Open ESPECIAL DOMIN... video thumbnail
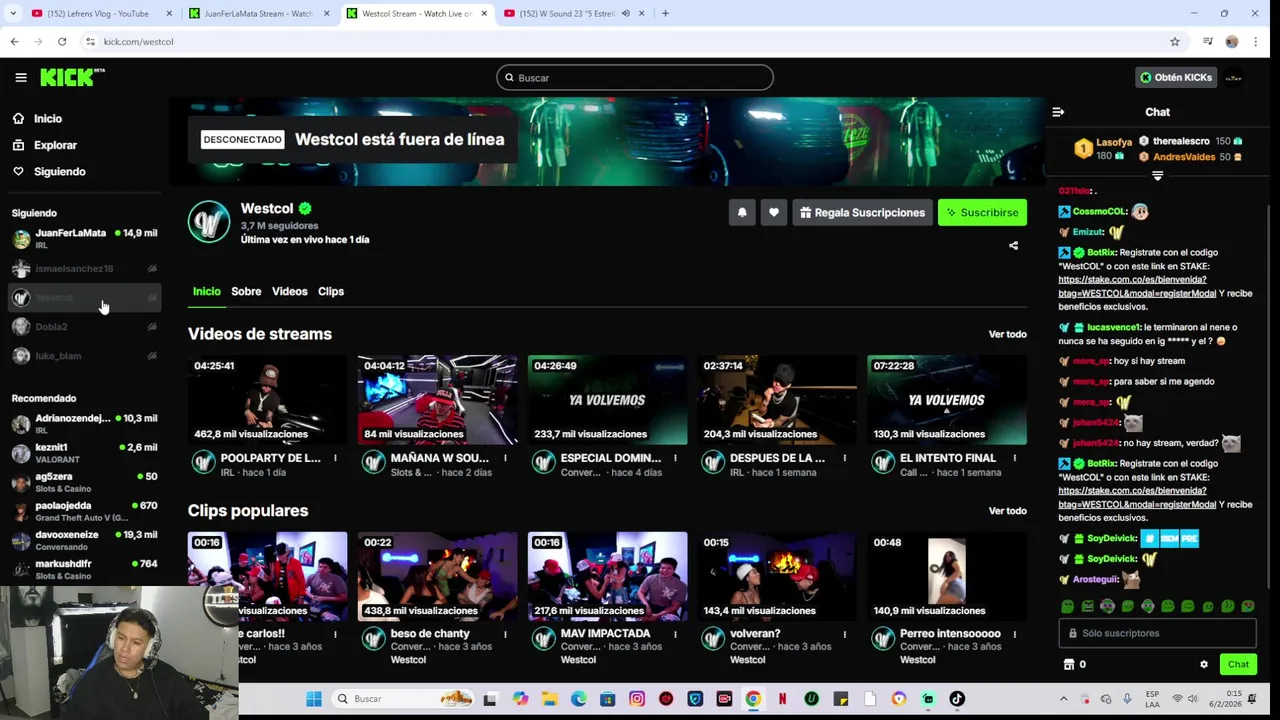1280x720 pixels. [607, 400]
